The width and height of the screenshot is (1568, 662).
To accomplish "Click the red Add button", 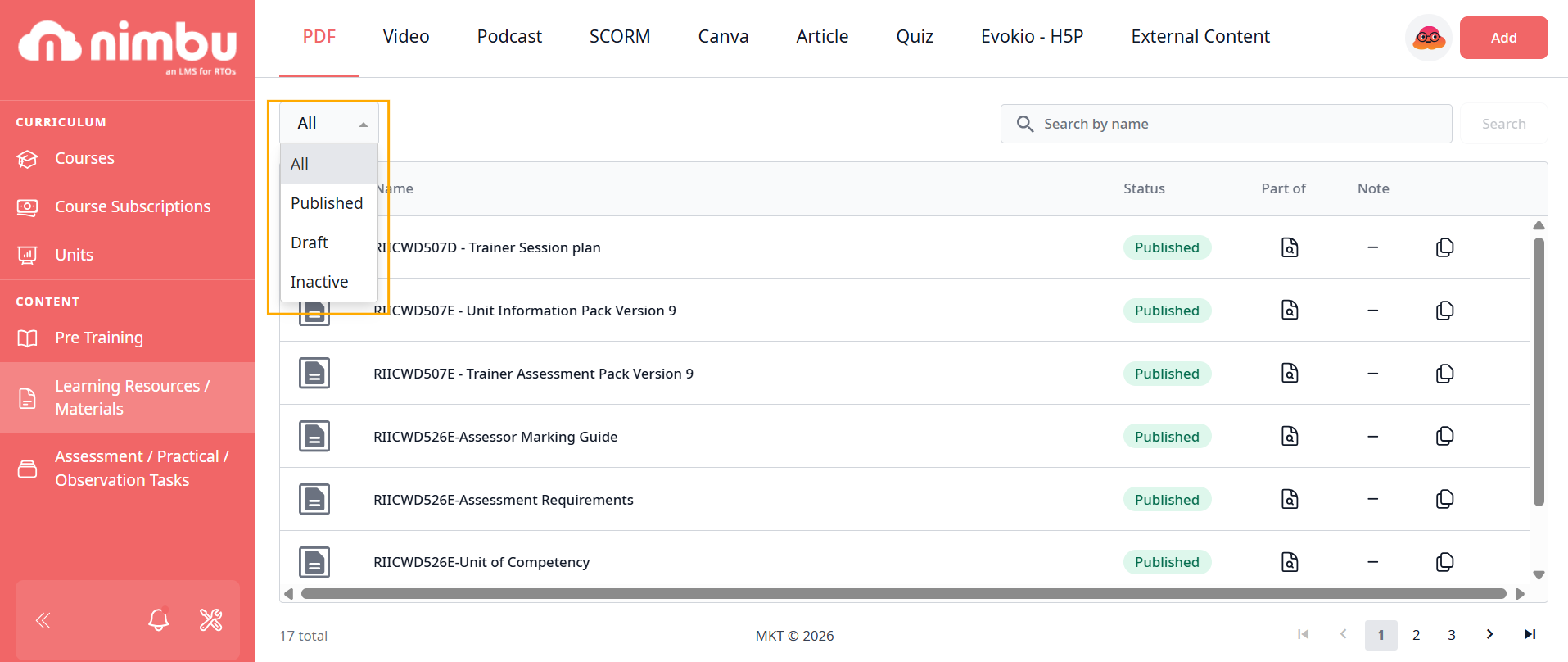I will point(1503,38).
